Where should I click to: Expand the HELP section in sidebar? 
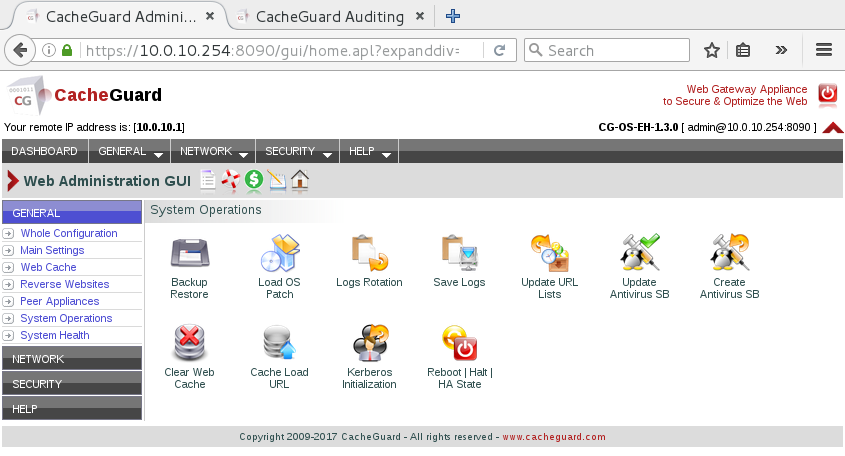pyautogui.click(x=72, y=409)
